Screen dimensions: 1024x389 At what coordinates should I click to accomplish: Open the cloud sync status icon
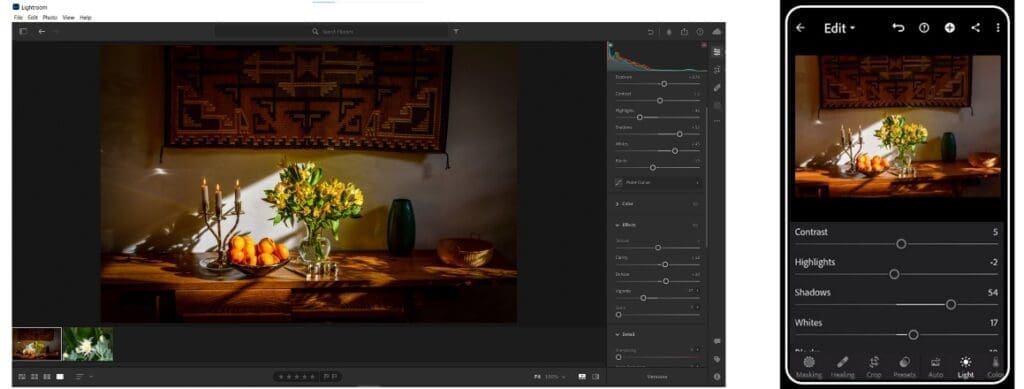coord(716,31)
